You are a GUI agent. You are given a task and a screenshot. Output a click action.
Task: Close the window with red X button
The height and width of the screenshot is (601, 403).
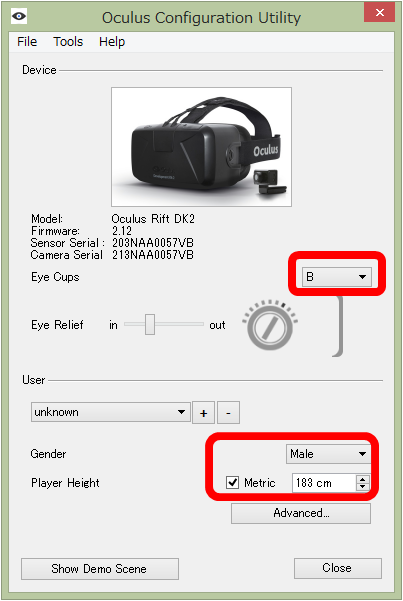click(x=380, y=13)
